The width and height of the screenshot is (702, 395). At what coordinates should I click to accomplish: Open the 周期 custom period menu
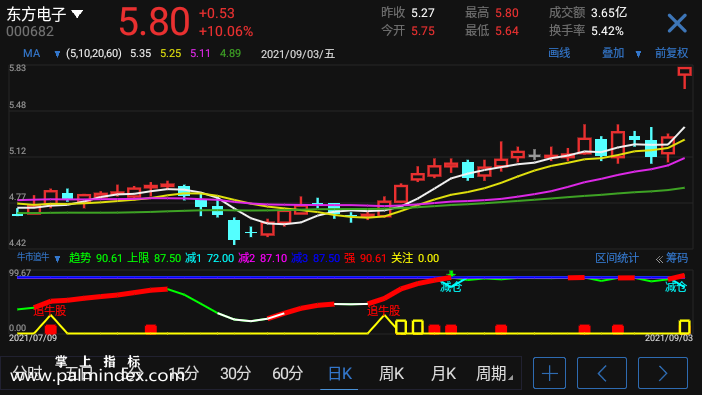(493, 374)
